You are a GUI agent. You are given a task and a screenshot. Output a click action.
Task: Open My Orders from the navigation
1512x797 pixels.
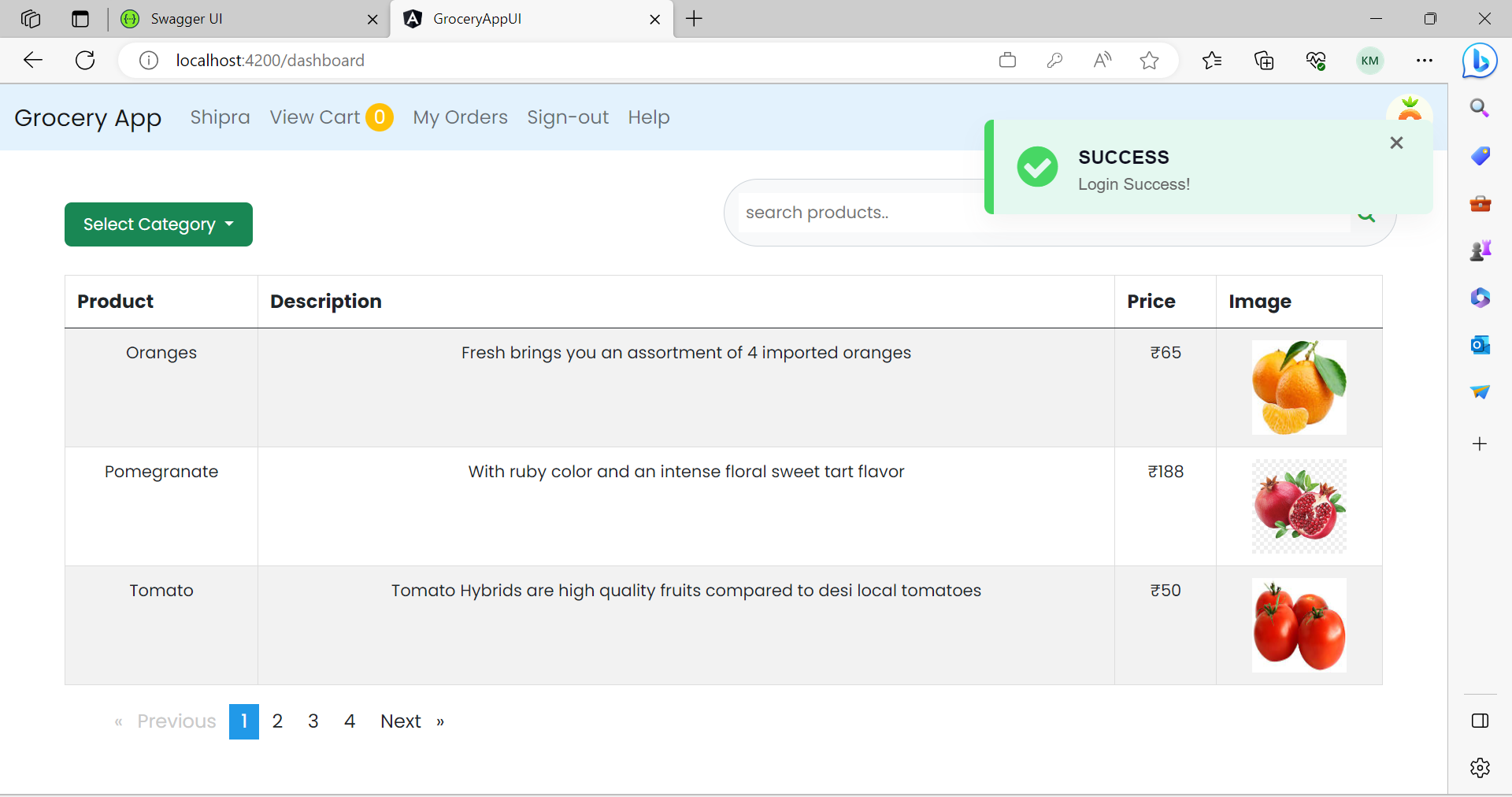pyautogui.click(x=460, y=117)
